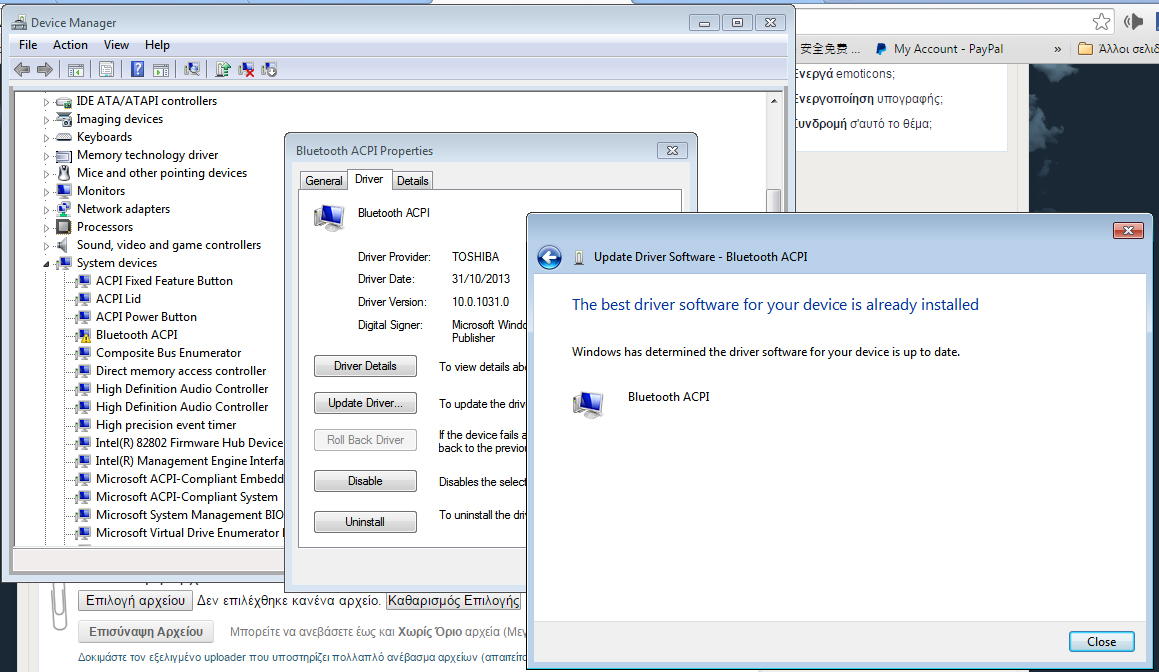Click the IDE ATA/ATAPI controllers icon
The height and width of the screenshot is (672, 1159).
coord(64,101)
